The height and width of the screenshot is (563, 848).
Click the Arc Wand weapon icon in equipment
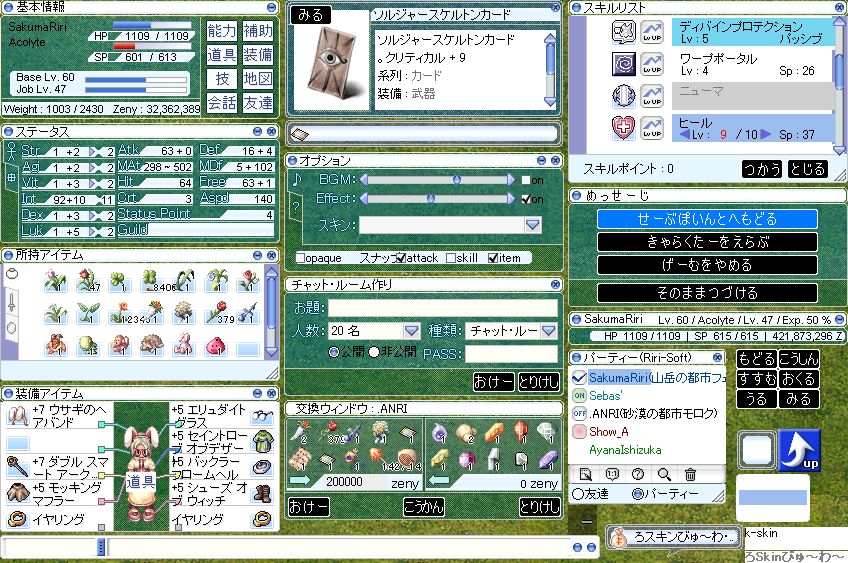coord(17,467)
